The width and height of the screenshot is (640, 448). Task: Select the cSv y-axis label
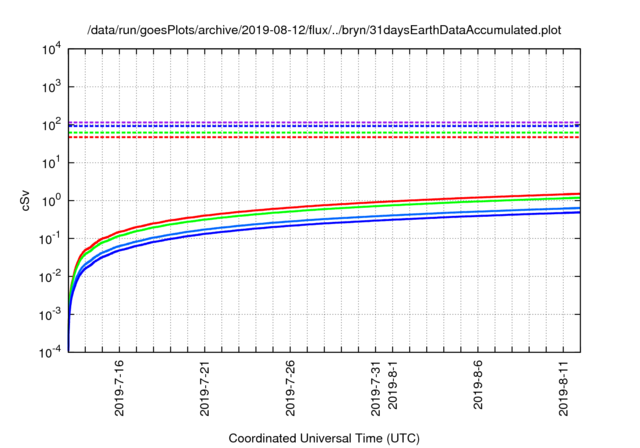[x=25, y=200]
